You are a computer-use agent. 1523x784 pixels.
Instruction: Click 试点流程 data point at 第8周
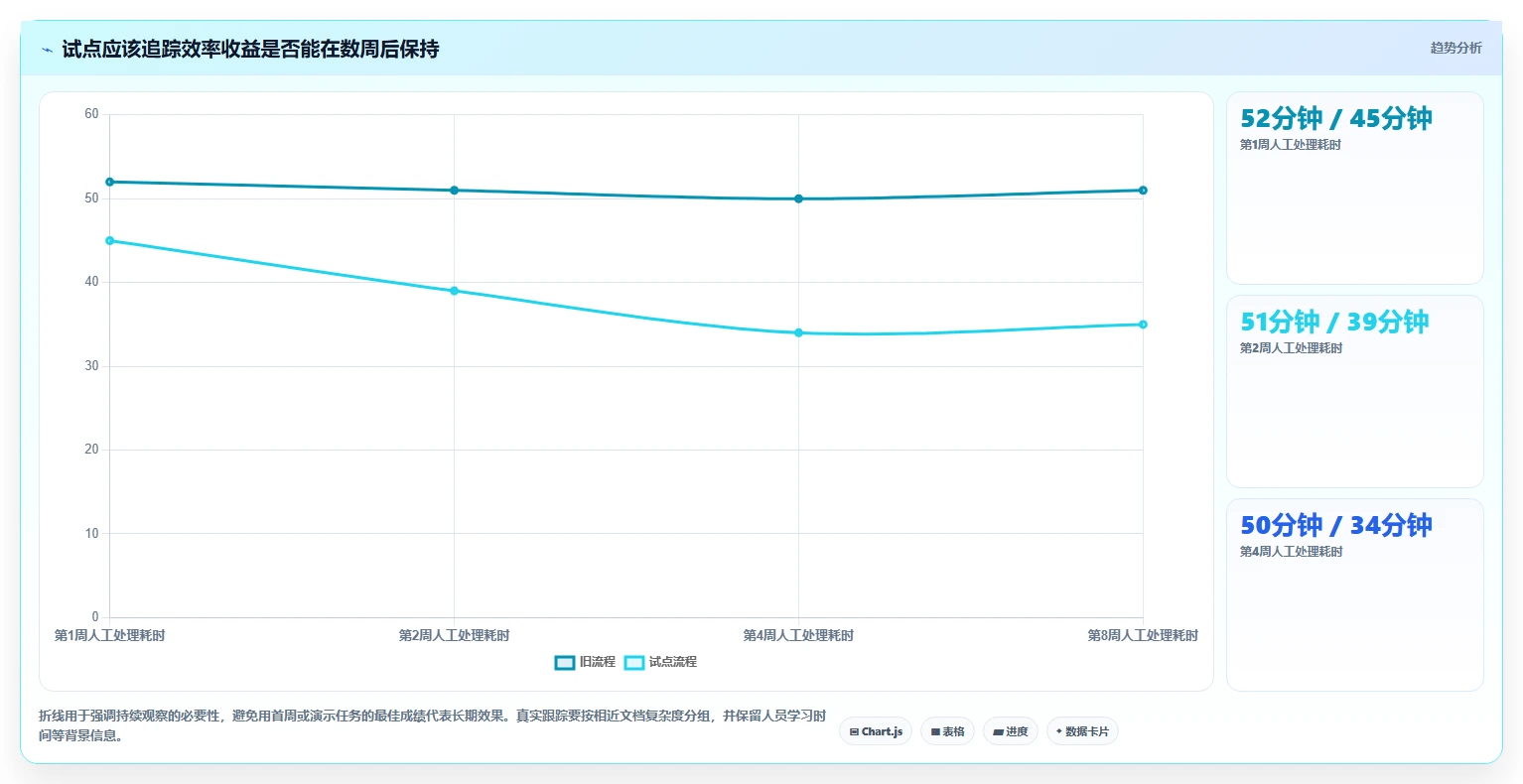[1143, 325]
